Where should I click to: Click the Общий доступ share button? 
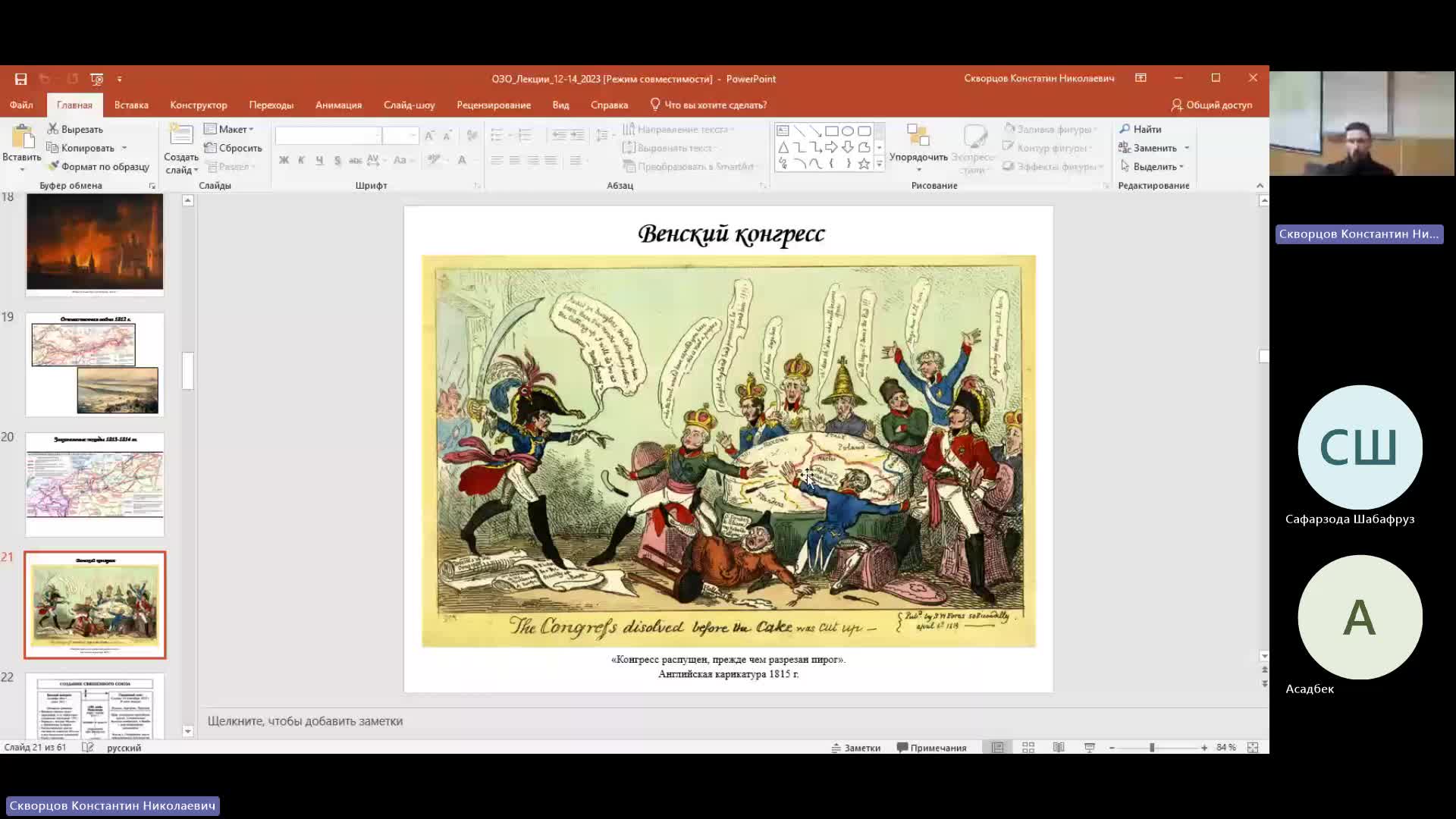[1212, 105]
